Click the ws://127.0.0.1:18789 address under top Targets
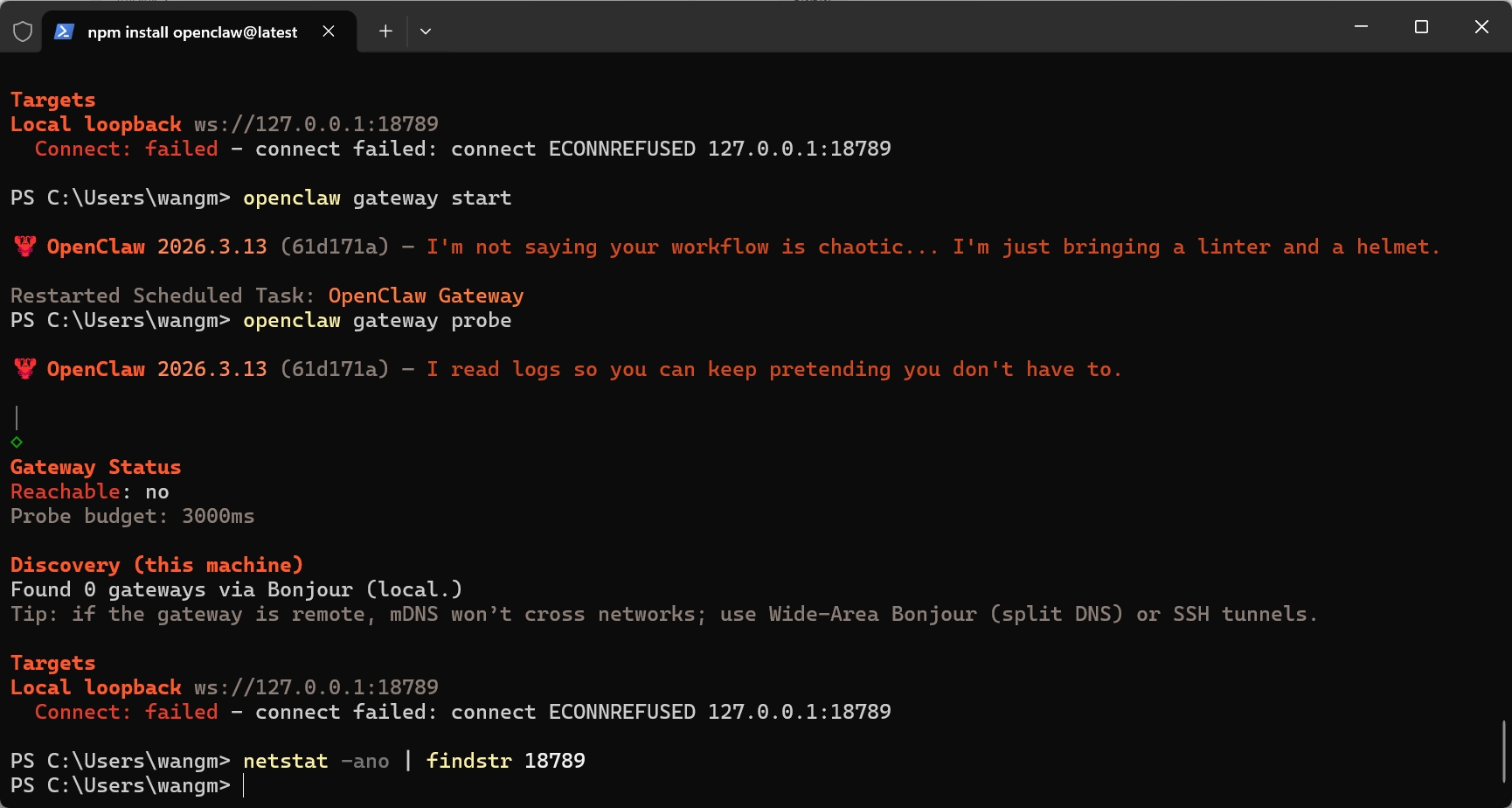Viewport: 1512px width, 808px height. tap(316, 124)
